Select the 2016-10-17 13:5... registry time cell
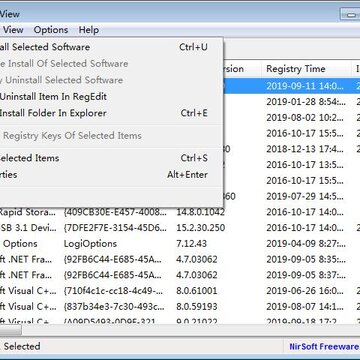 (x=305, y=165)
